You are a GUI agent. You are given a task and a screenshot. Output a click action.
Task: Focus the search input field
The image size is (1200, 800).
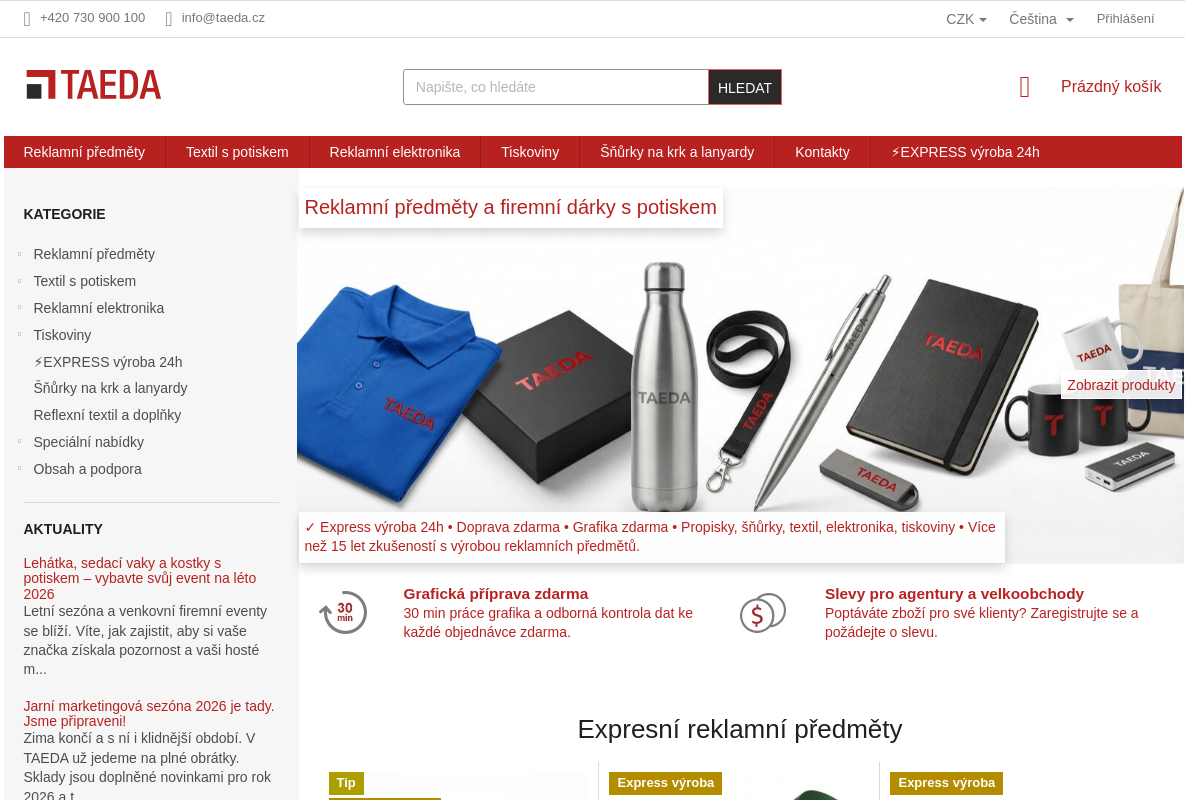pyautogui.click(x=556, y=87)
